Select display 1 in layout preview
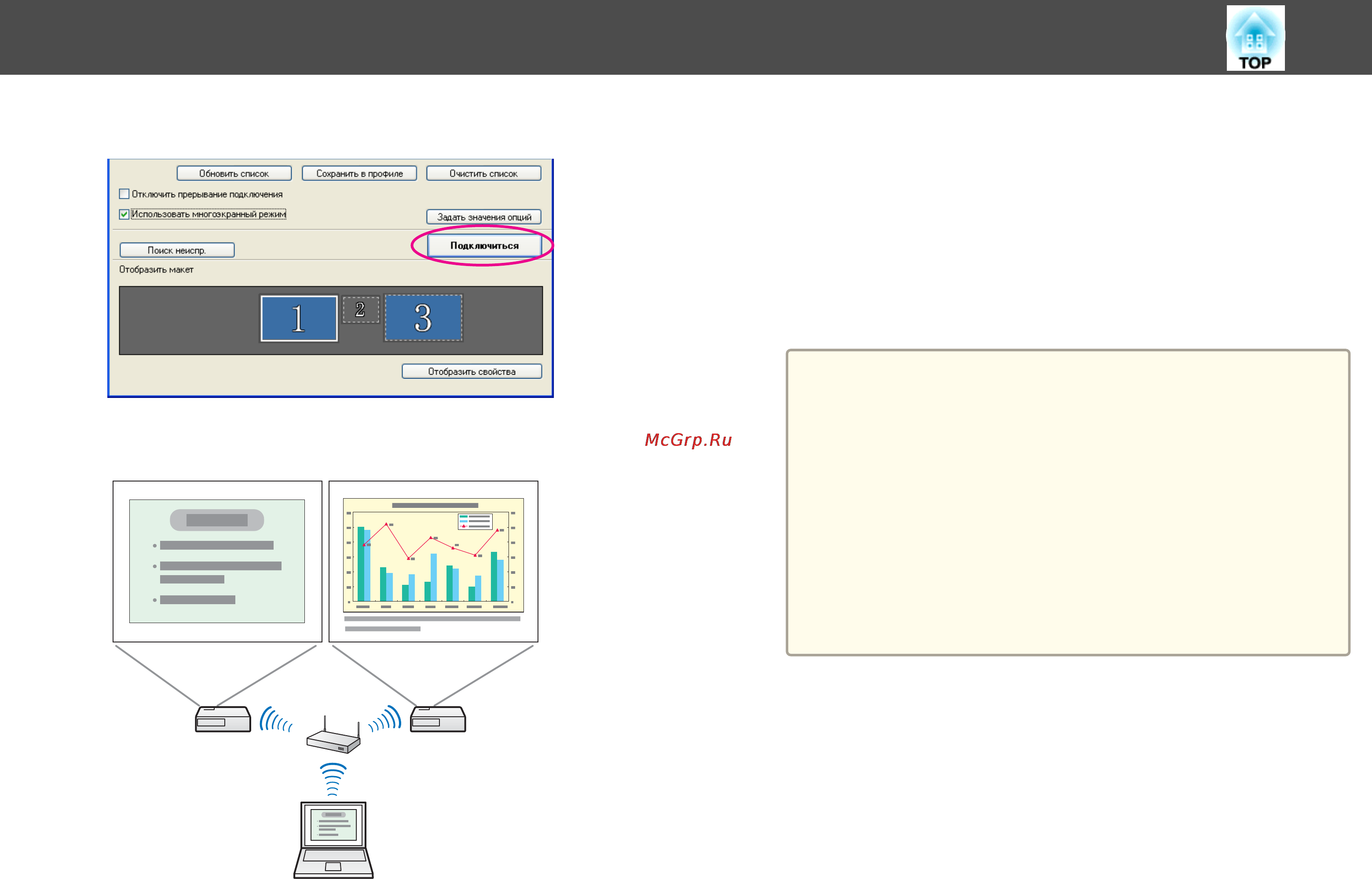Image resolution: width=1372 pixels, height=879 pixels. (299, 318)
